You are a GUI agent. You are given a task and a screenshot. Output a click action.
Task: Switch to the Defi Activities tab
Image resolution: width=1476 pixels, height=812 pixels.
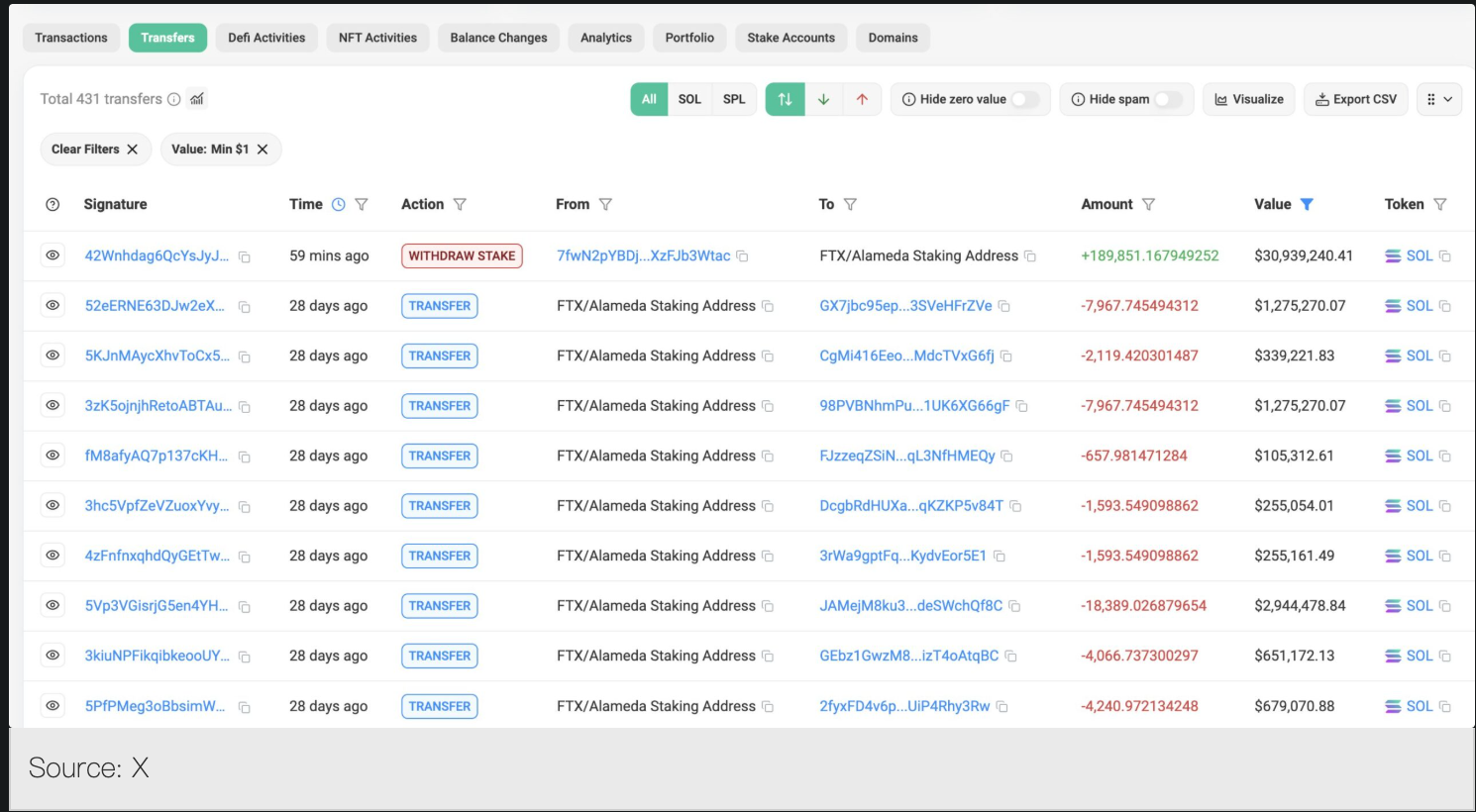(x=266, y=38)
